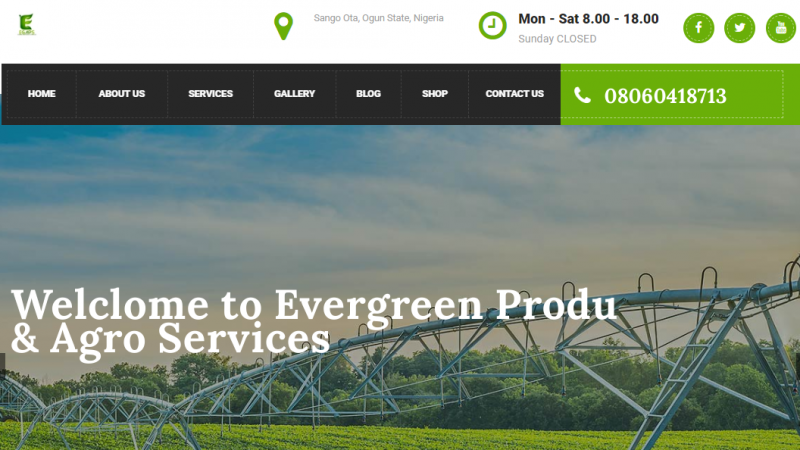This screenshot has height=450, width=800.
Task: Open the About Us page
Action: [x=122, y=94]
